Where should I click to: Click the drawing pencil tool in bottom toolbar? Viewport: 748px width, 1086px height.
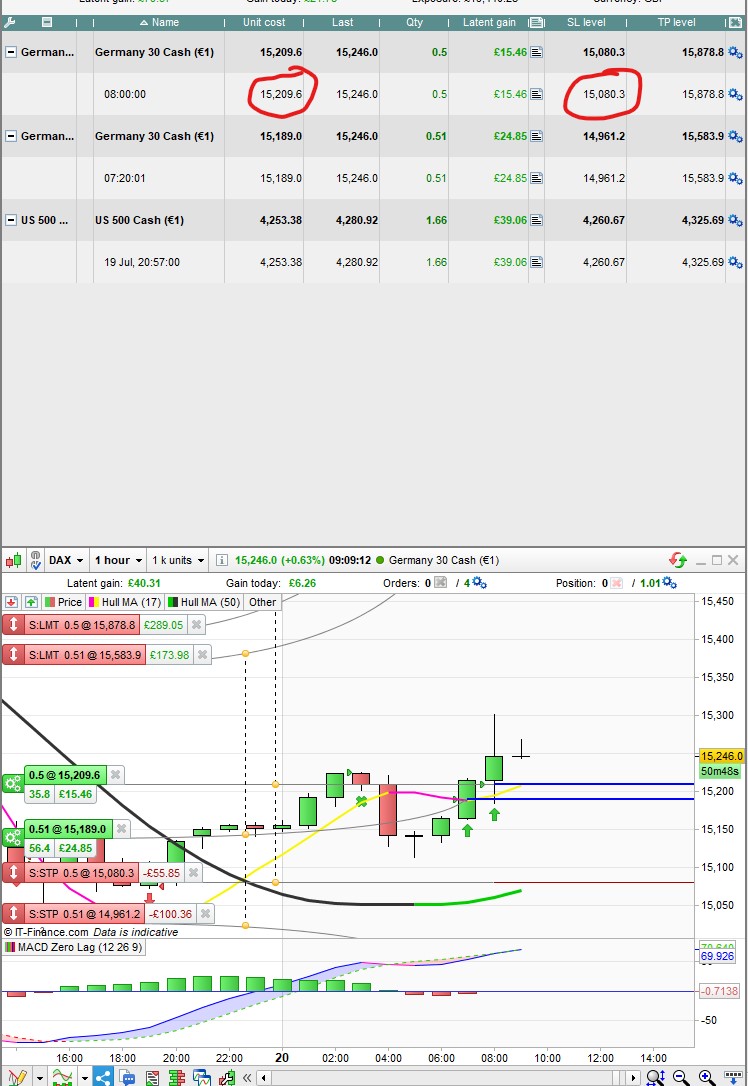pos(17,1077)
